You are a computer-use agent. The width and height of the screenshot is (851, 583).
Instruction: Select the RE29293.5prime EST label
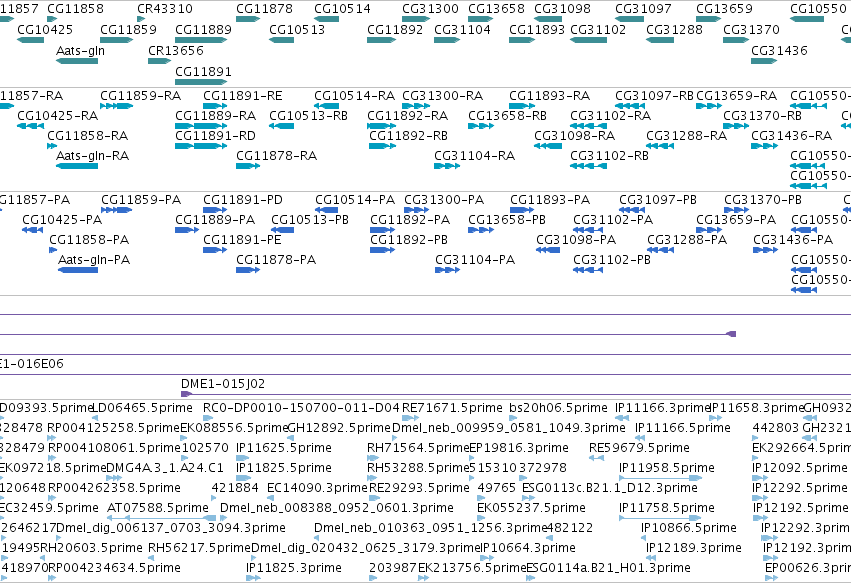(x=420, y=487)
